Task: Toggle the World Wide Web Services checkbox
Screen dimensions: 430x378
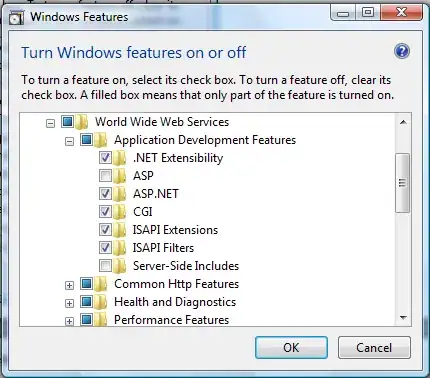Action: [x=67, y=122]
